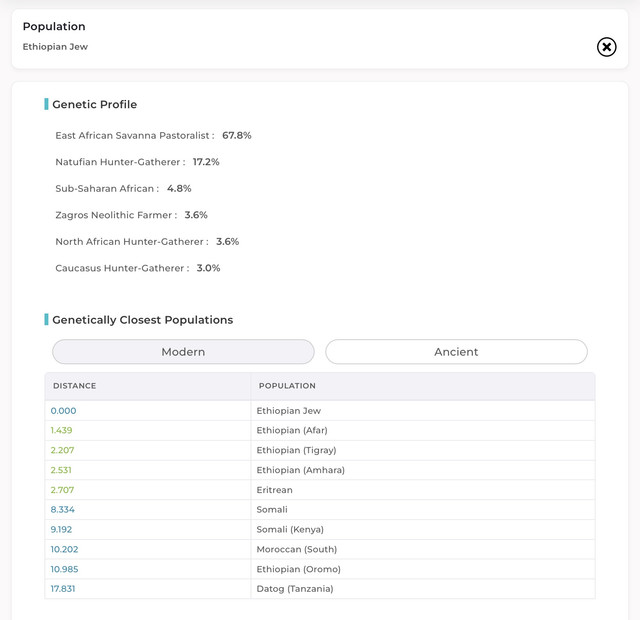Click the 10.985 distance value
Image resolution: width=640 pixels, height=620 pixels.
pyautogui.click(x=64, y=569)
